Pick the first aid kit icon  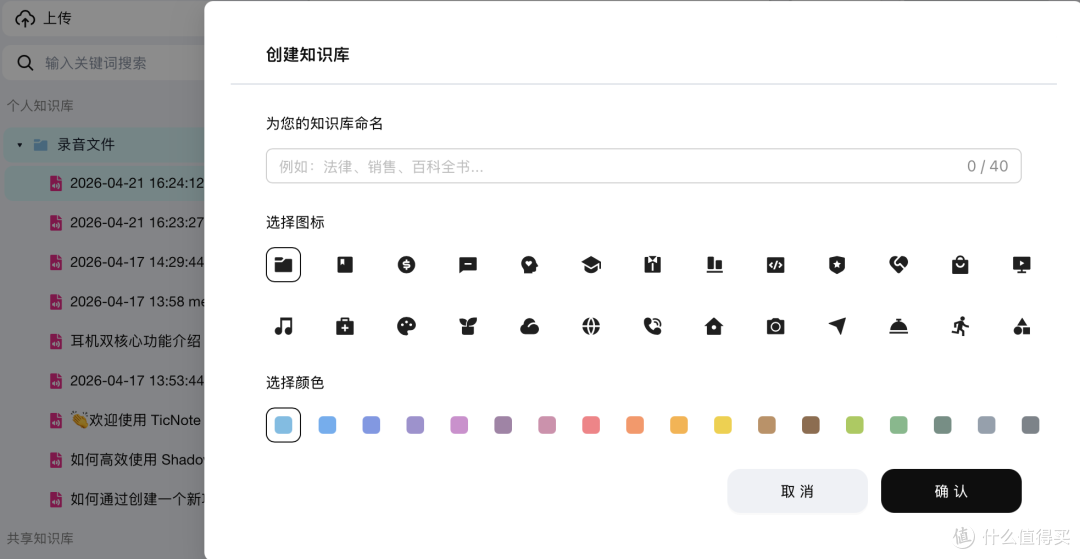pos(345,326)
